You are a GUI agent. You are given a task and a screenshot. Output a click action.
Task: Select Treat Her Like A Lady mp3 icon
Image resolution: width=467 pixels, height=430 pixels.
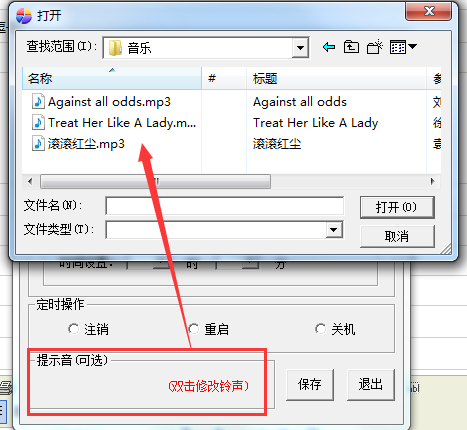(x=38, y=122)
